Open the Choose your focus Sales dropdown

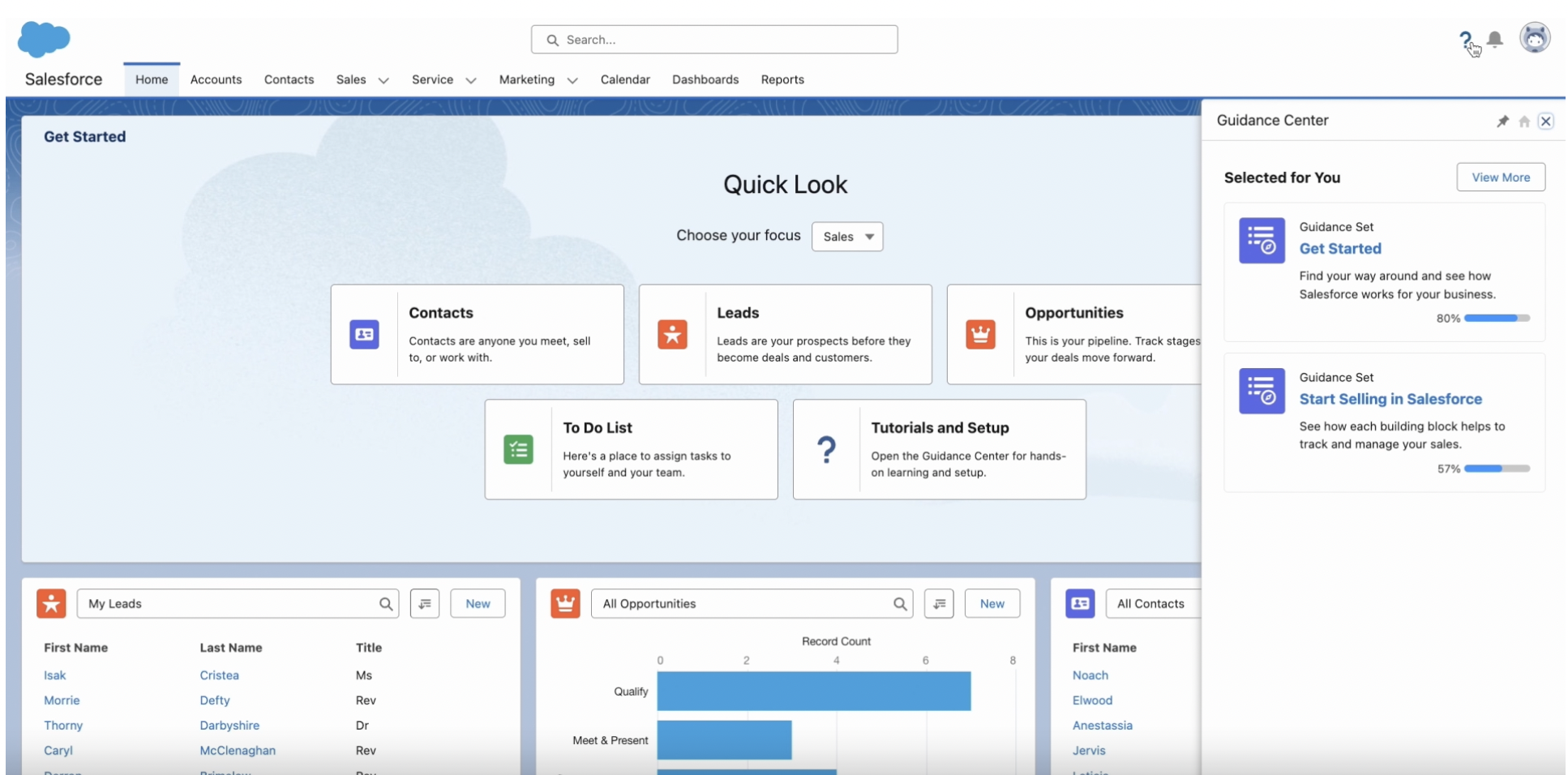point(847,237)
